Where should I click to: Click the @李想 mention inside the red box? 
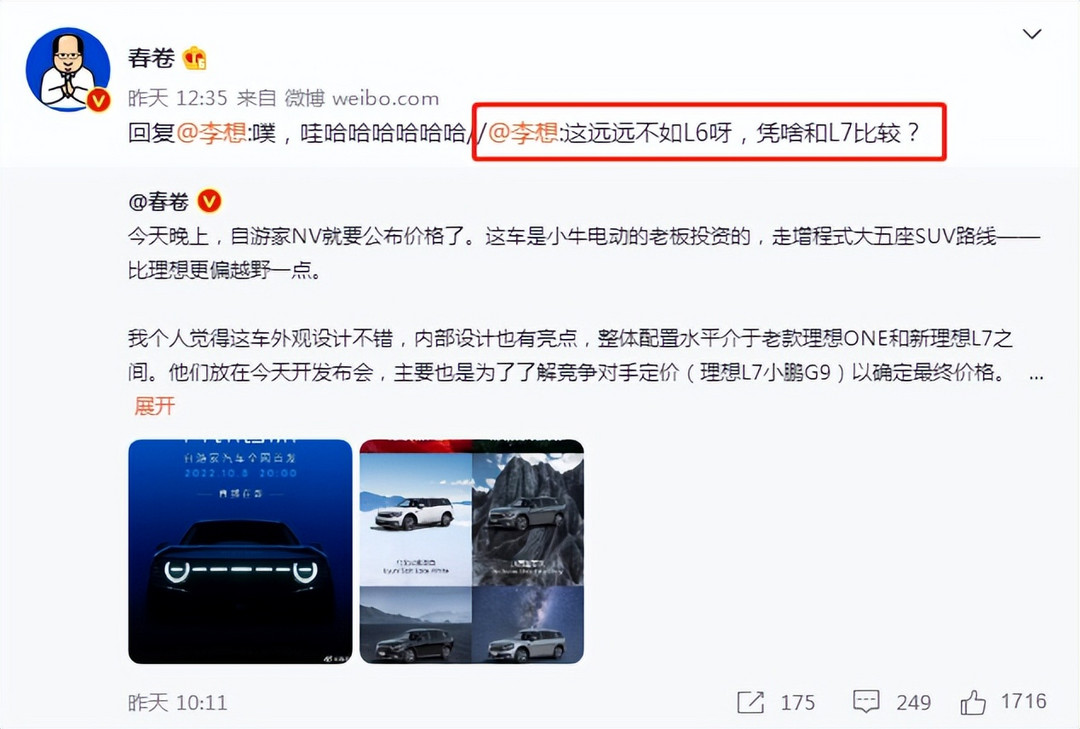[523, 132]
